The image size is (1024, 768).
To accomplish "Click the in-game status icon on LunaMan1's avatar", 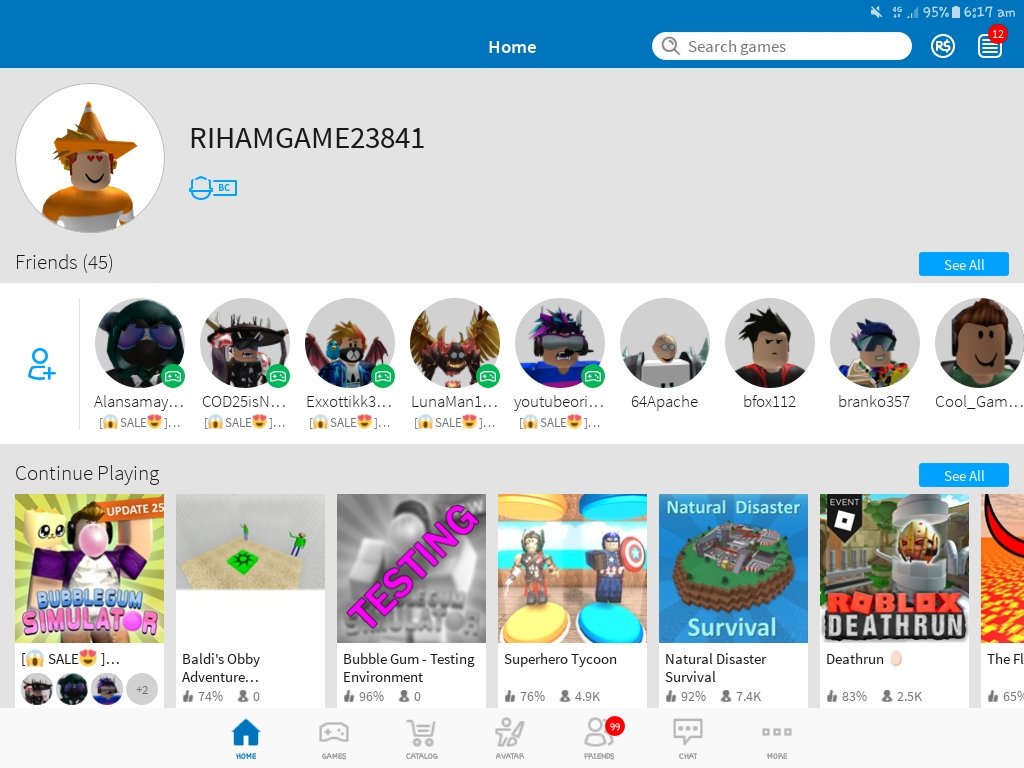I will click(488, 376).
